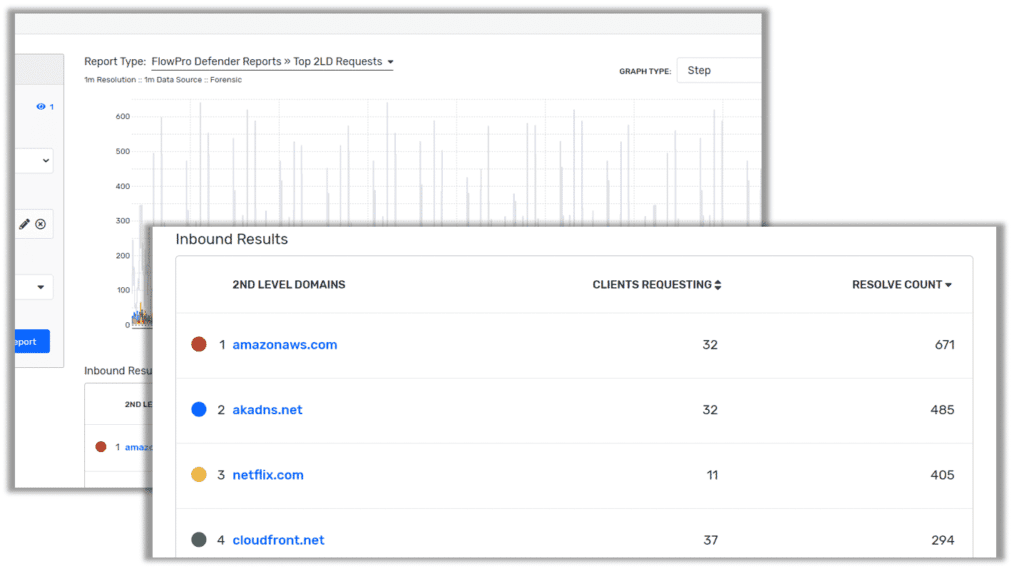The height and width of the screenshot is (581, 1024).
Task: Click the 2nd Level Domains column header
Action: 289,285
